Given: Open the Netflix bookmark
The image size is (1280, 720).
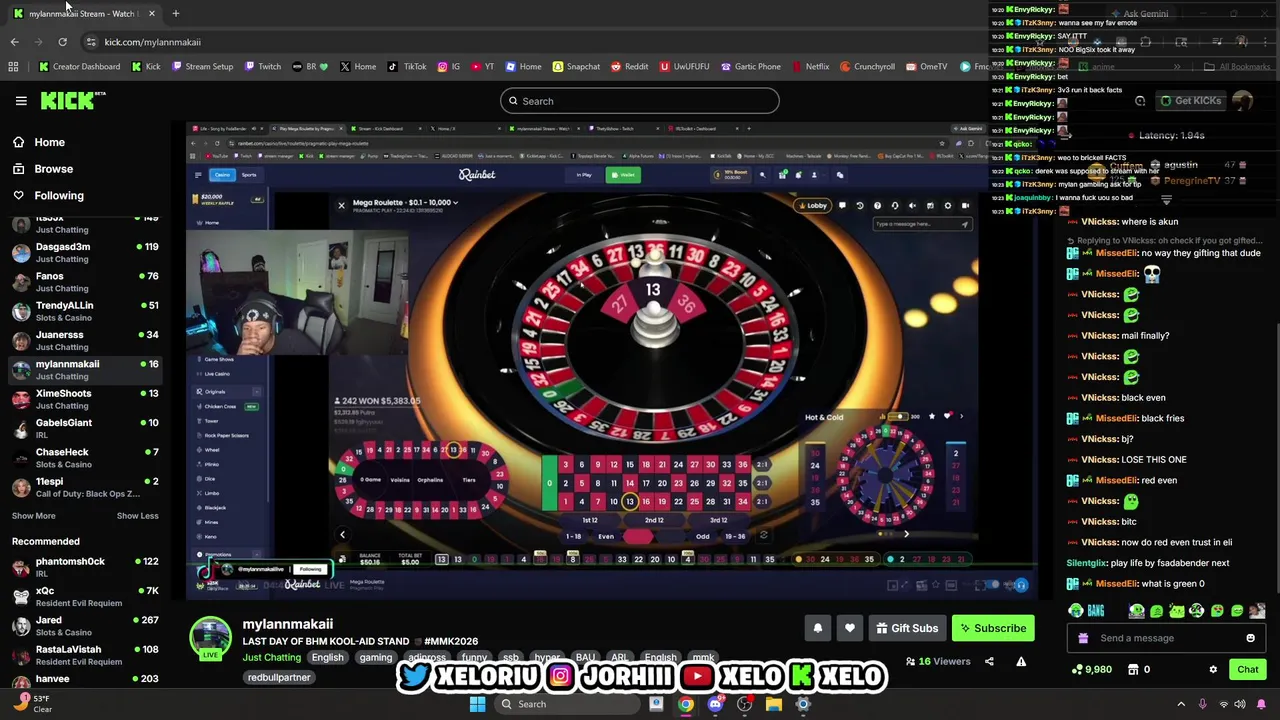Looking at the screenshot, I should (x=810, y=67).
